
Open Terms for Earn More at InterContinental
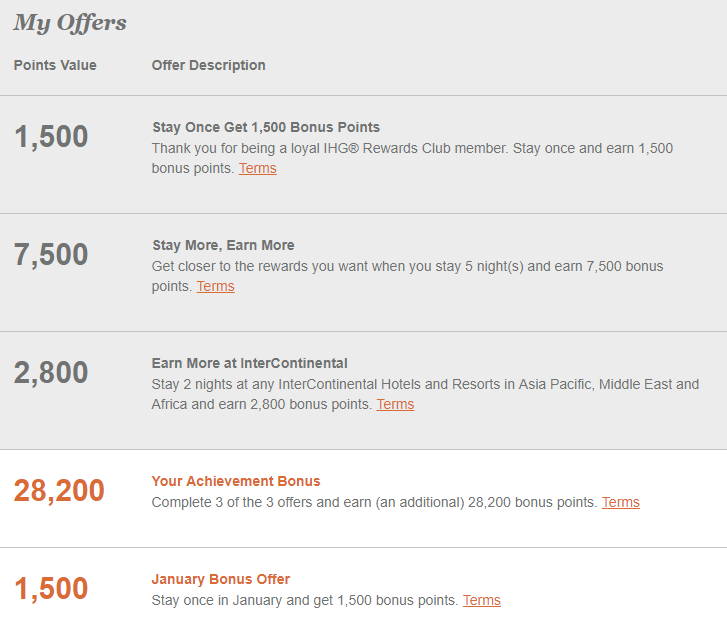point(395,404)
